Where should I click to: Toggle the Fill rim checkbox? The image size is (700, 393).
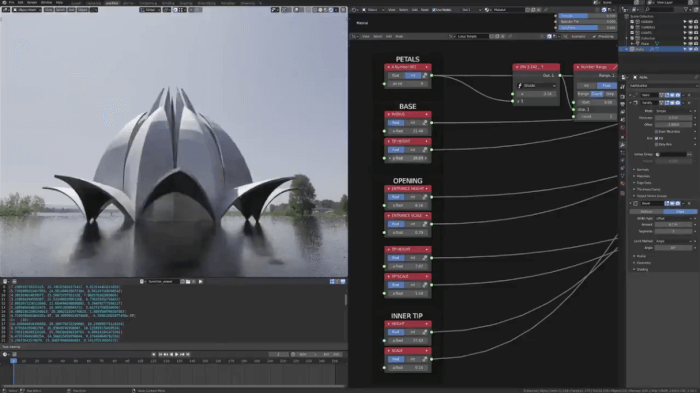[656, 138]
